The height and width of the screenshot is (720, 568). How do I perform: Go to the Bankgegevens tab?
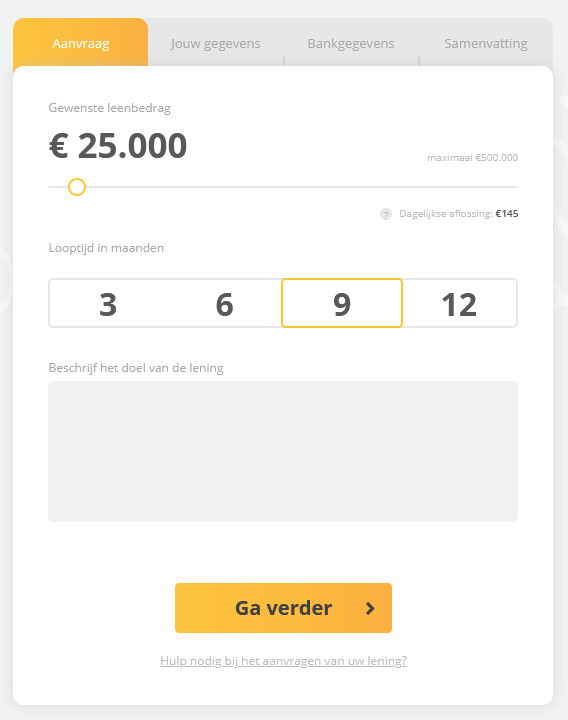coord(351,43)
